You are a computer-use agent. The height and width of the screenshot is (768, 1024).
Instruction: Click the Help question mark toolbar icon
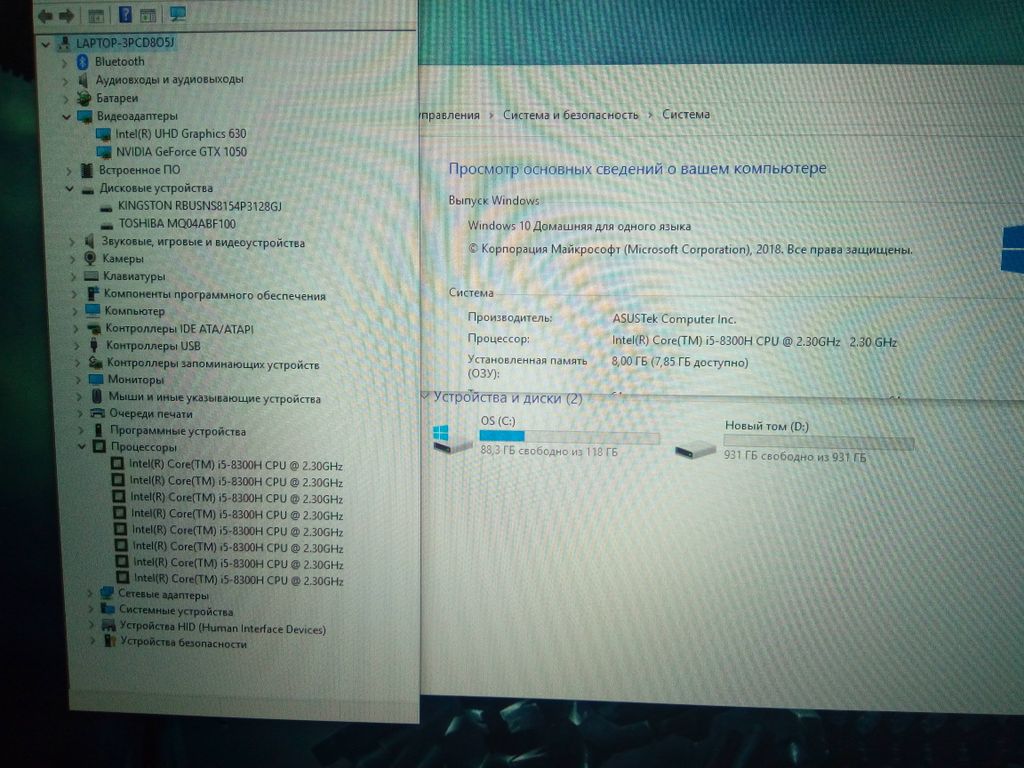(125, 14)
